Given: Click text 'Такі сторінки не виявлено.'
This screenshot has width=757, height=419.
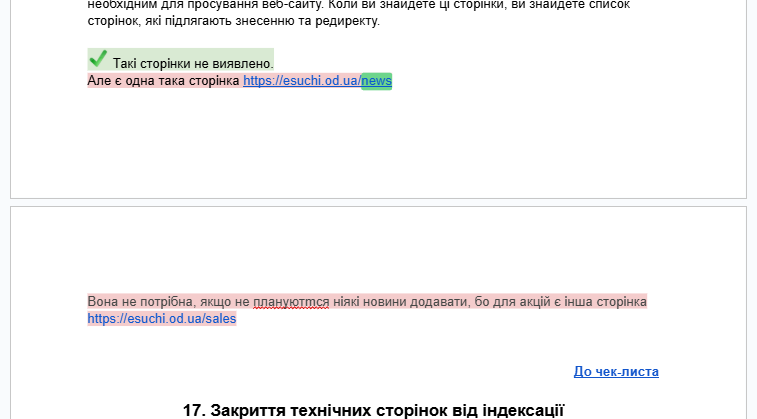Looking at the screenshot, I should pos(193,63).
